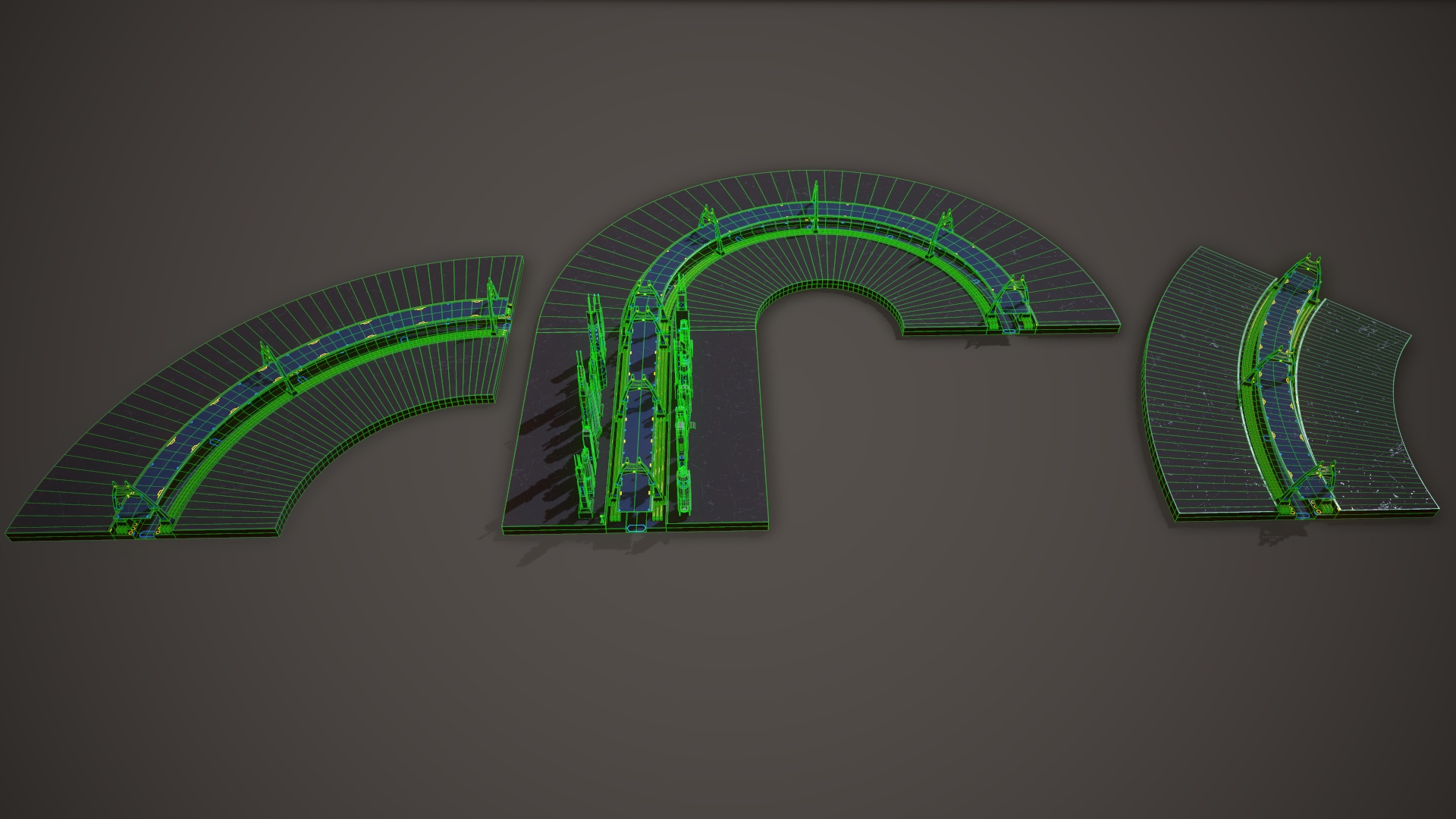Click the blue track surface of the straight section

(x=635, y=425)
